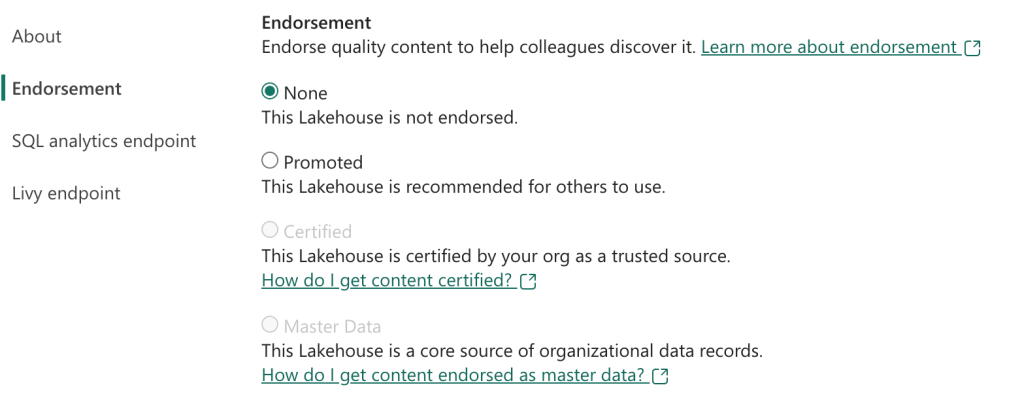The image size is (1022, 417).
Task: Click the bold Endorsement heading
Action: click(x=315, y=22)
